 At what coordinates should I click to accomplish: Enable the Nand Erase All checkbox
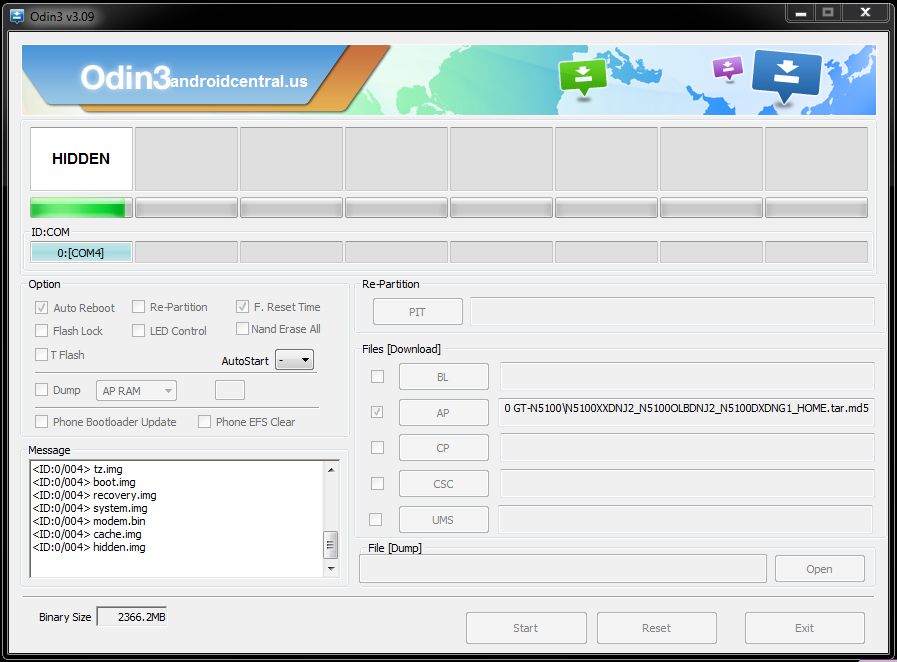coord(242,329)
